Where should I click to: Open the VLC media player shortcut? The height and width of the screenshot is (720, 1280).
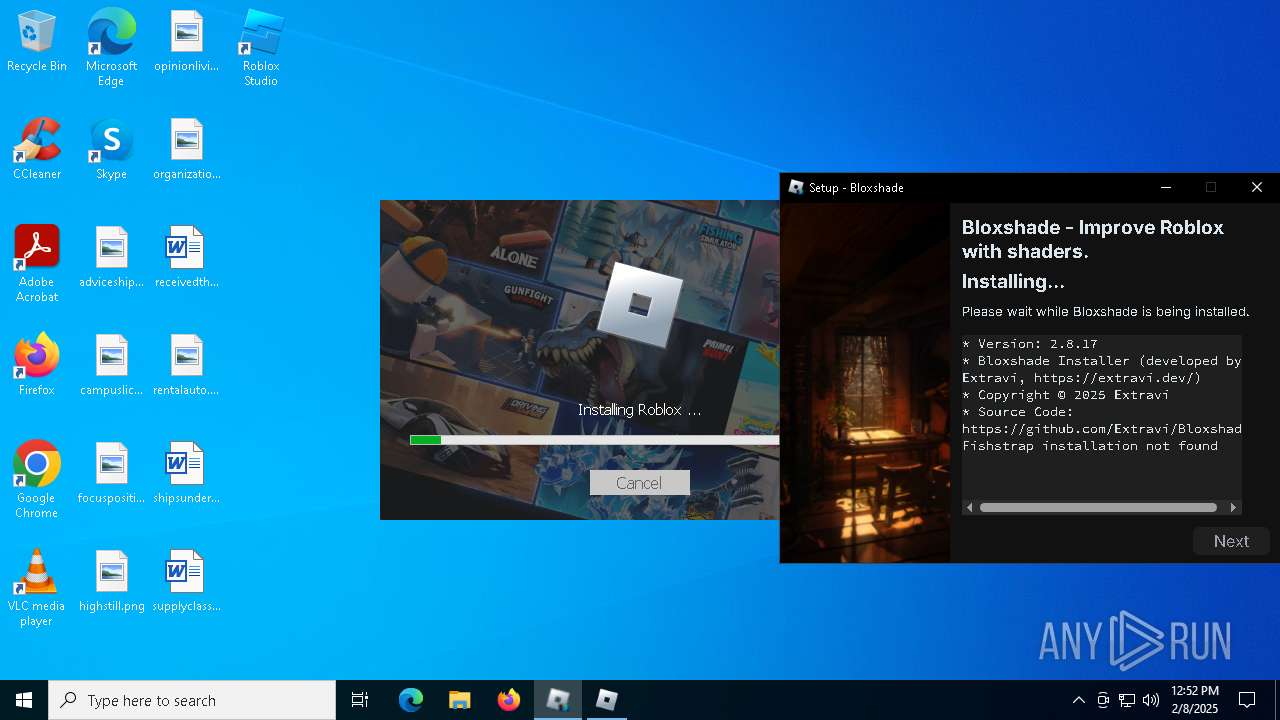click(x=37, y=588)
